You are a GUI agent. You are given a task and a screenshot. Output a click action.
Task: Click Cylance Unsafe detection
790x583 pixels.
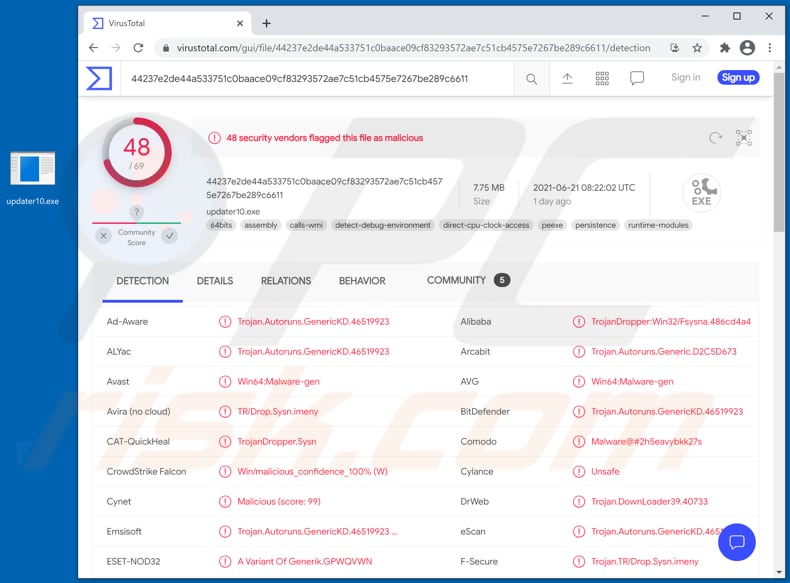tap(605, 472)
